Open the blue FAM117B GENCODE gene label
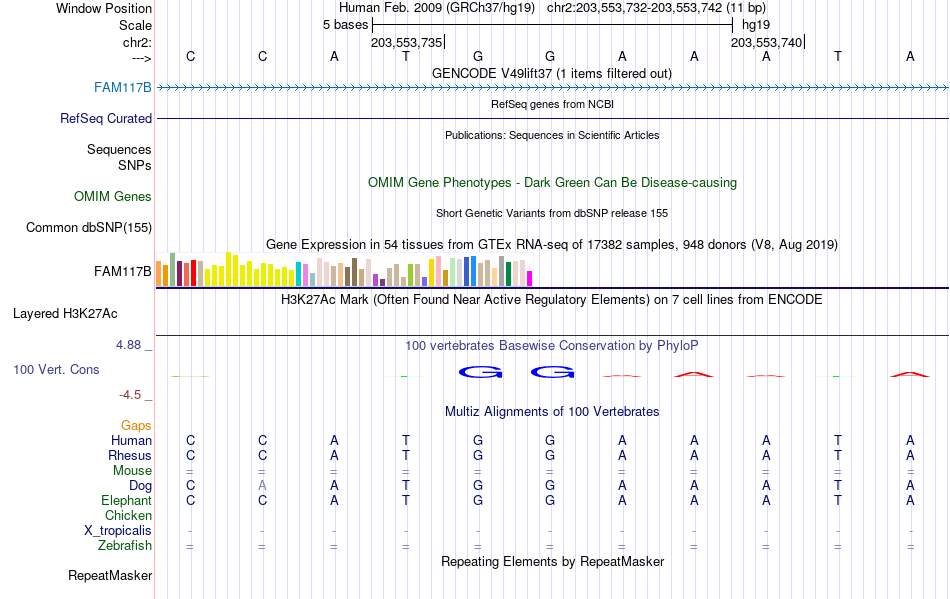Image resolution: width=950 pixels, height=599 pixels. click(122, 88)
